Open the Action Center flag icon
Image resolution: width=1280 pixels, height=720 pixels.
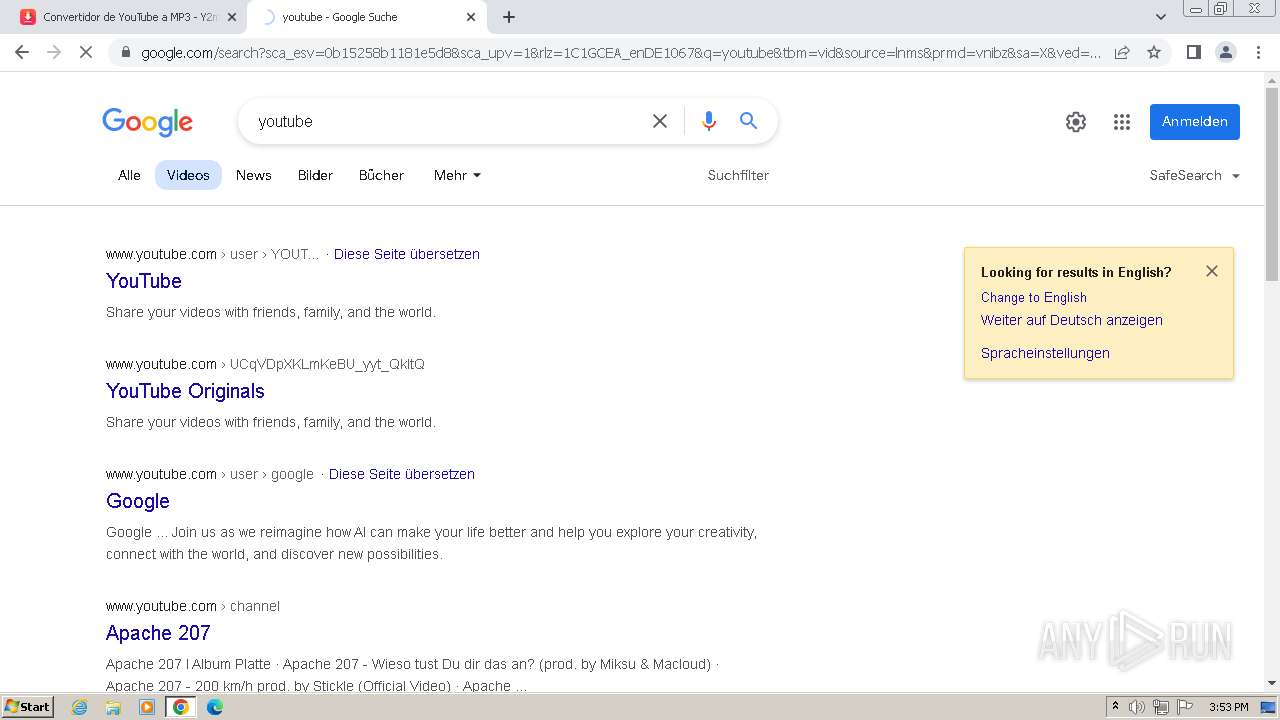coord(1185,707)
